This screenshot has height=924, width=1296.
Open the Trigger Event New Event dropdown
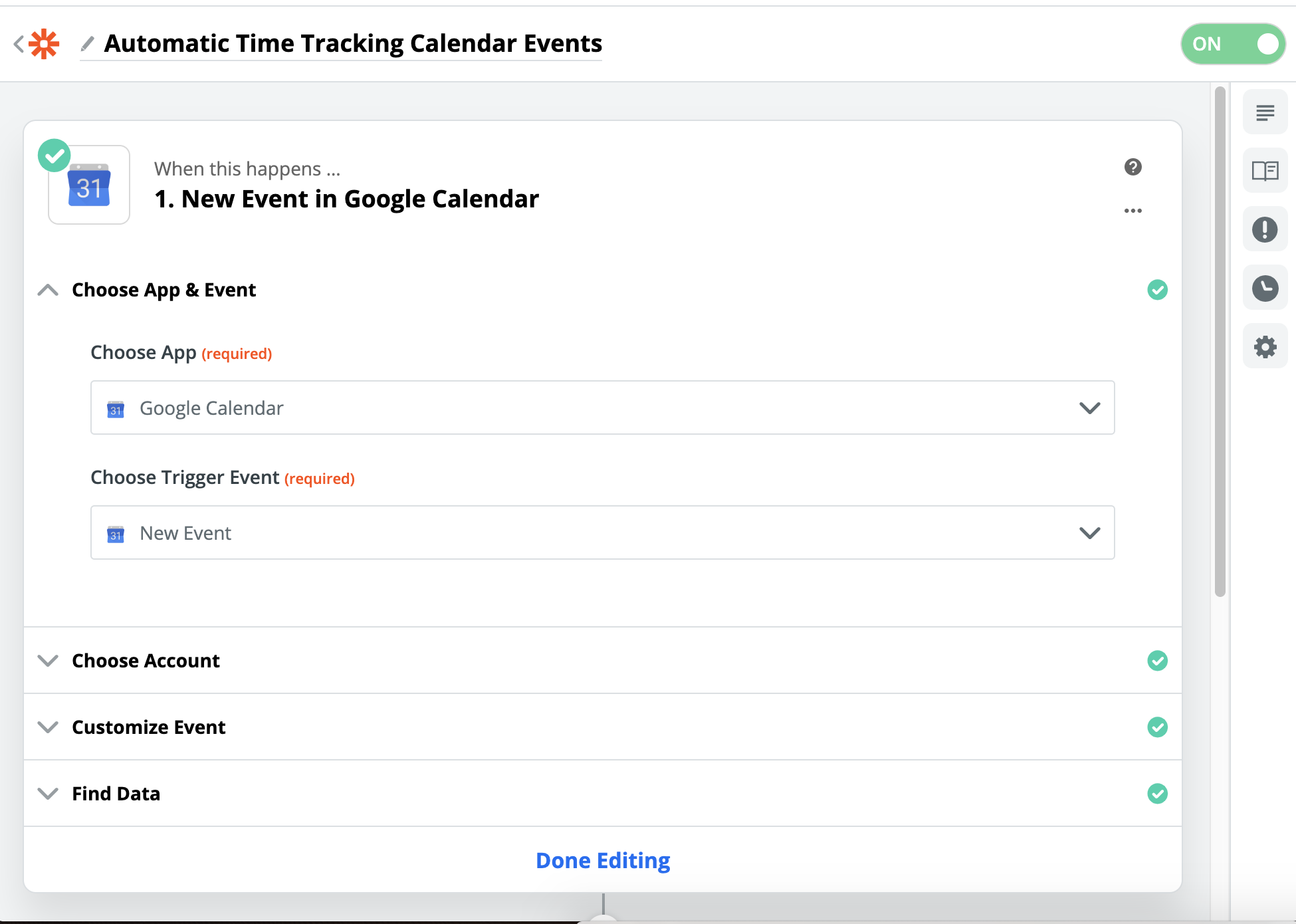(603, 532)
